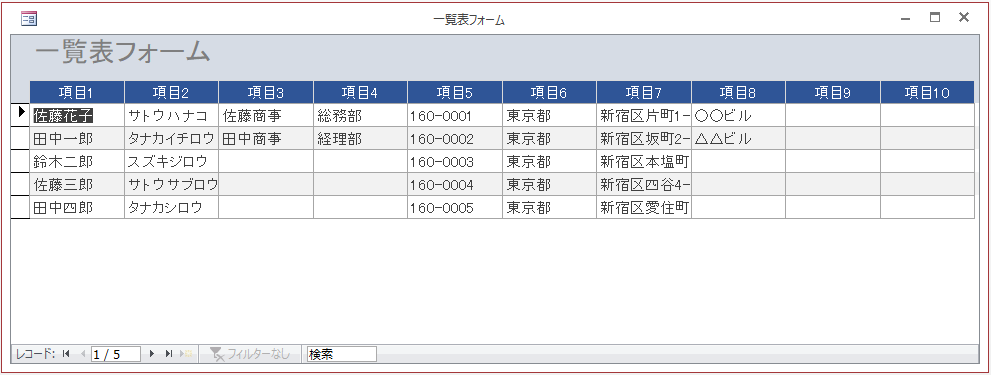Click the current record number box 1 / 5
Screen dimensions: 991x375
[116, 354]
